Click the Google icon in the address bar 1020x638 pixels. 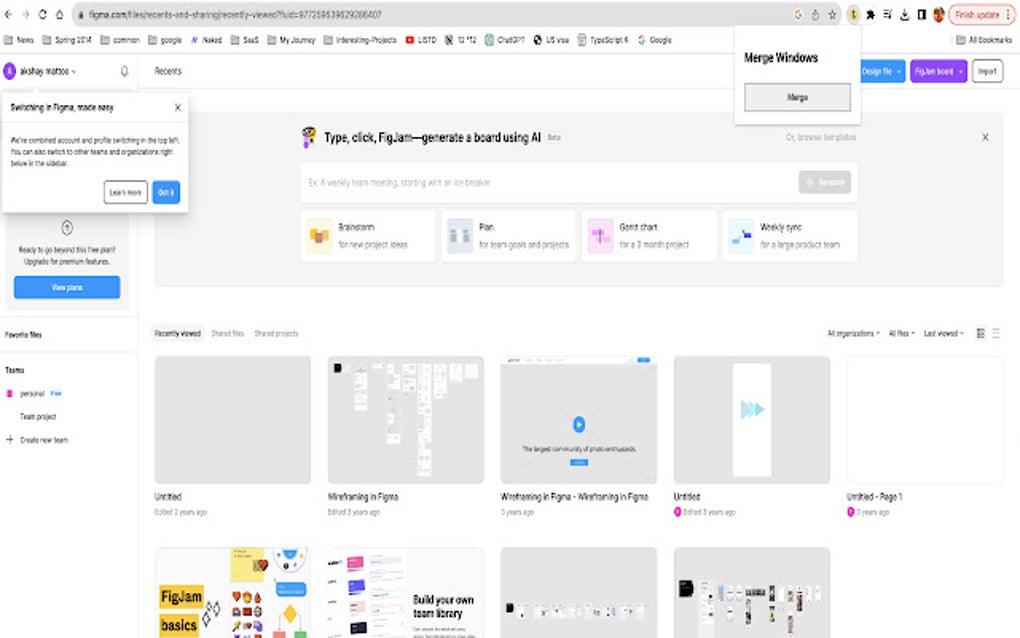(798, 14)
